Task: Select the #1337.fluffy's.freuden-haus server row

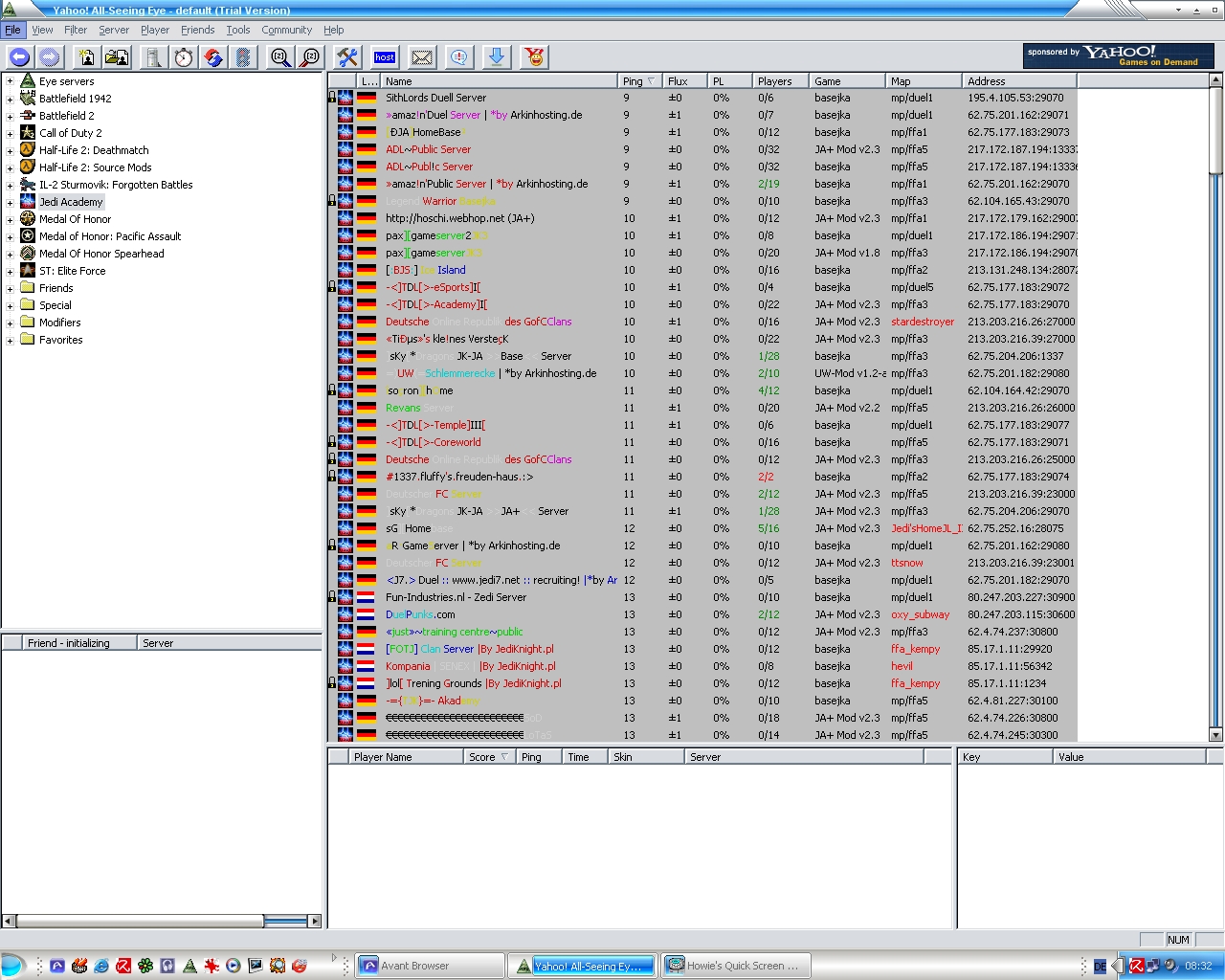Action: [702, 477]
